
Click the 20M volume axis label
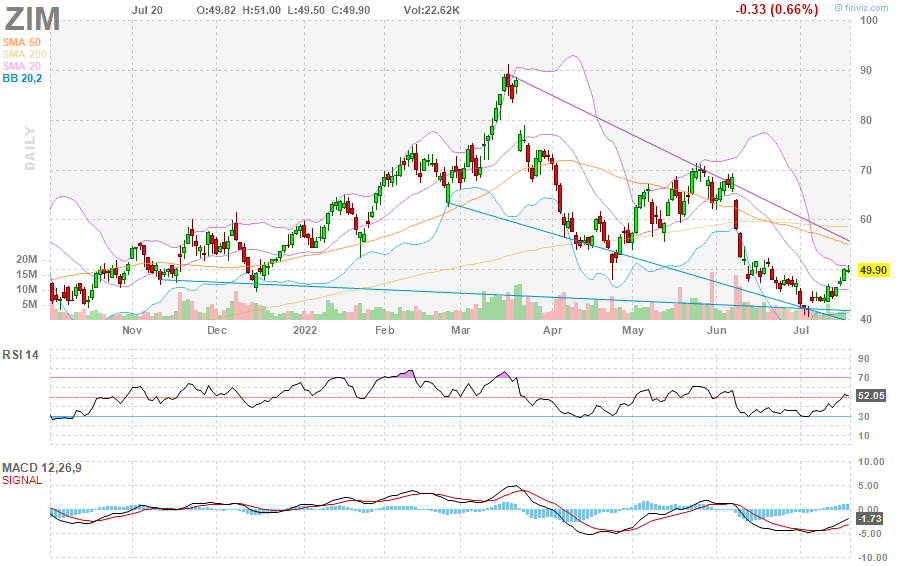[26, 259]
